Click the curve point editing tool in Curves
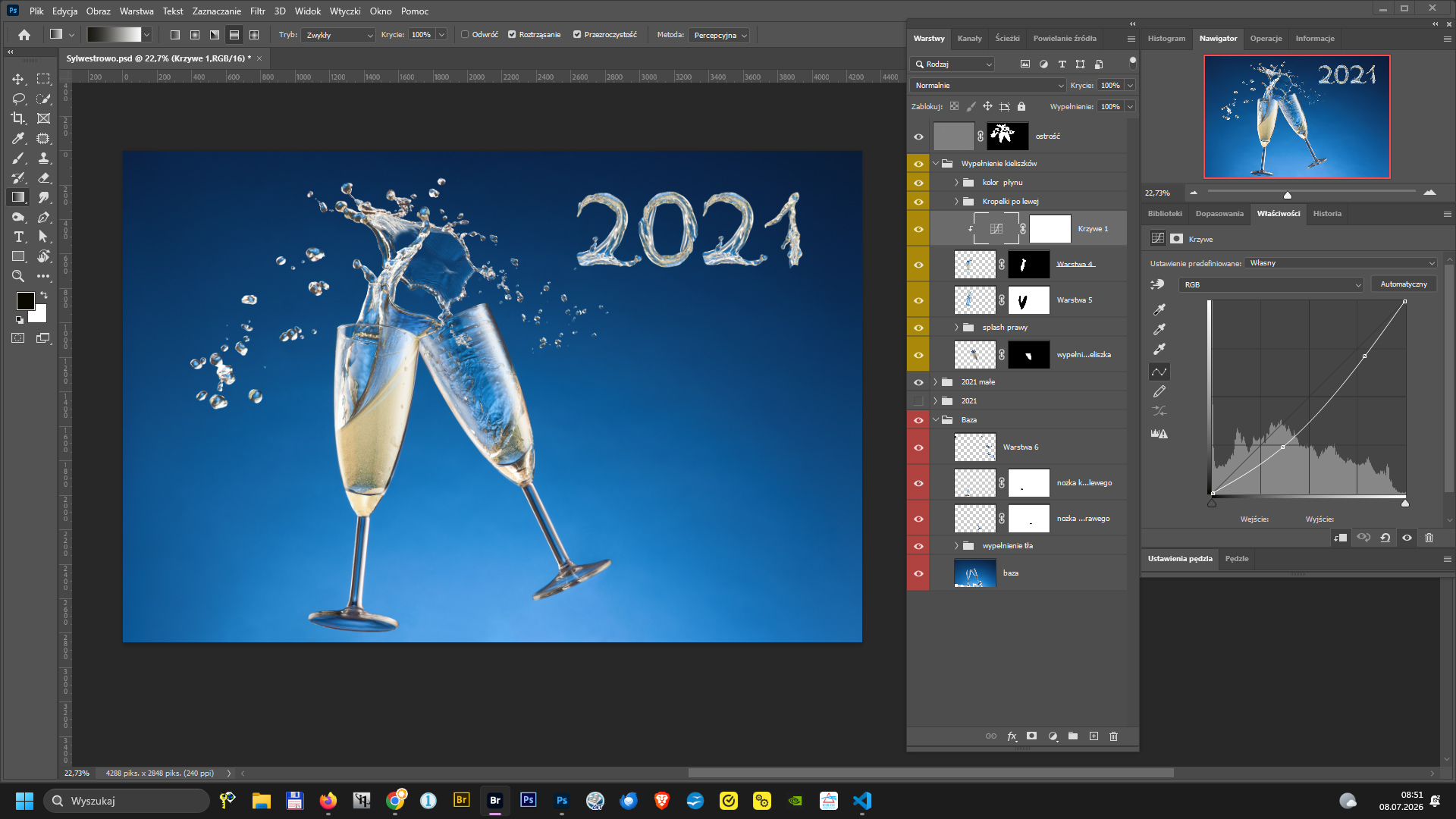This screenshot has height=819, width=1456. pyautogui.click(x=1159, y=372)
